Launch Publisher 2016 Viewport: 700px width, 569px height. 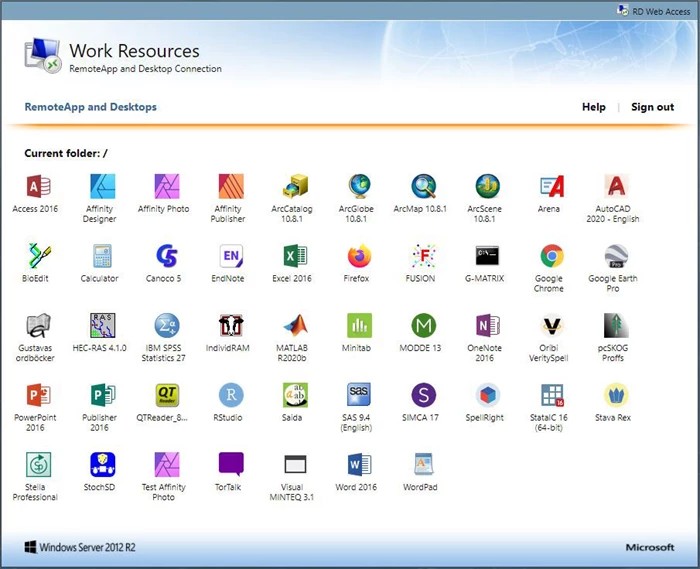[x=103, y=395]
